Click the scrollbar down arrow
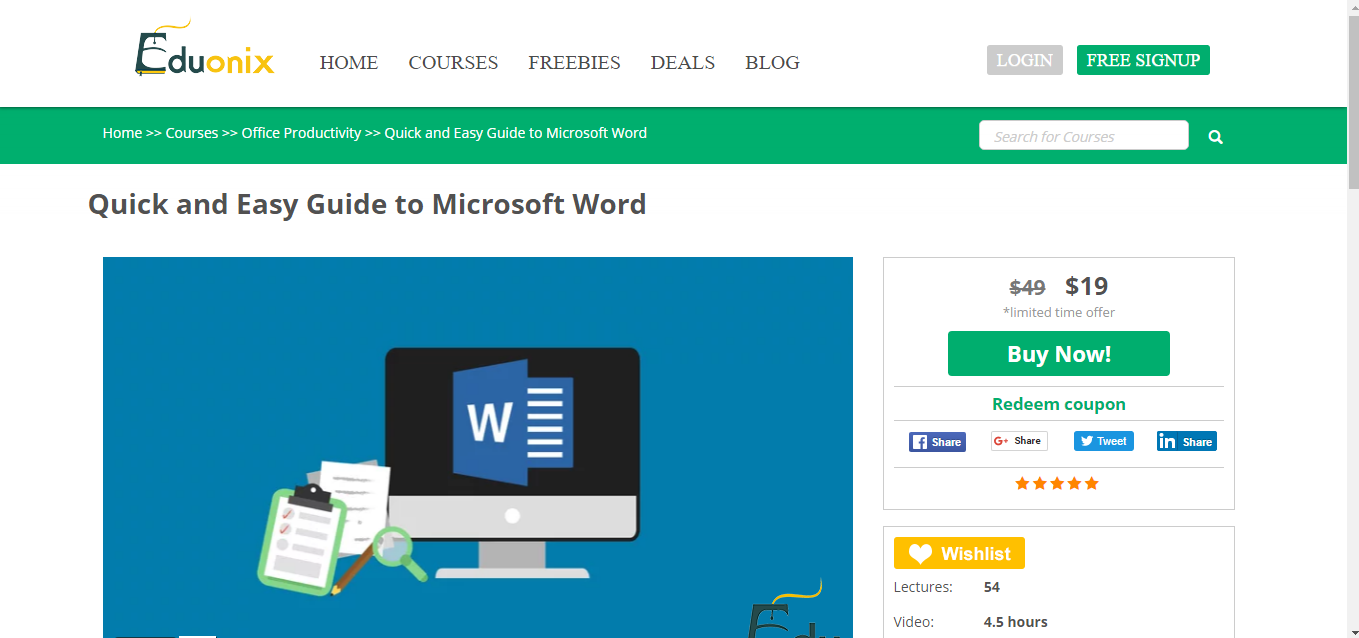1359x638 pixels. (1353, 631)
